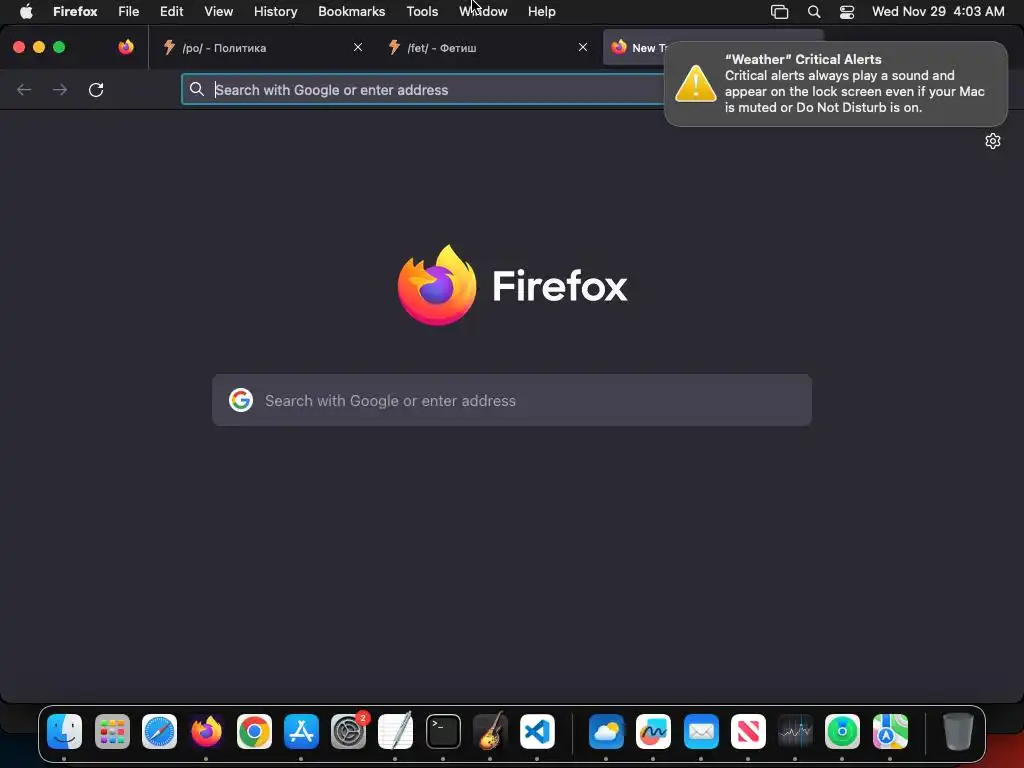This screenshot has height=768, width=1024.
Task: Click the Firefox View button in the tab bar
Action: (x=126, y=47)
